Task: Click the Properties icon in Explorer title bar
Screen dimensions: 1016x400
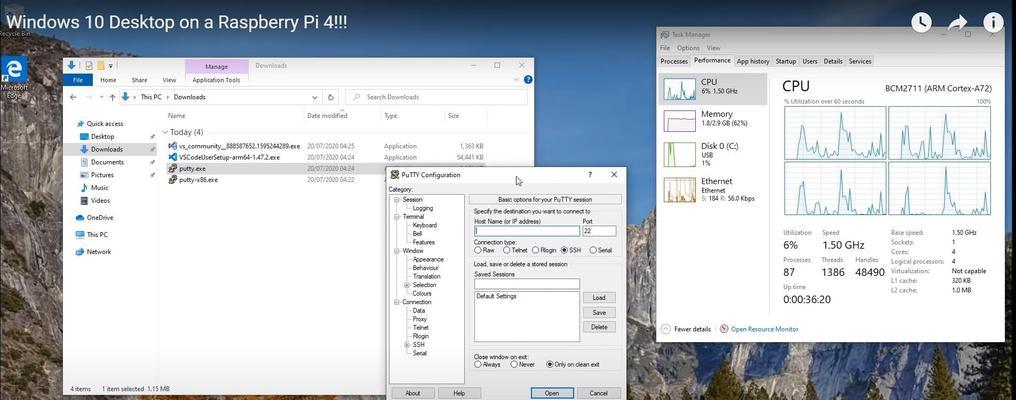Action: coord(89,65)
